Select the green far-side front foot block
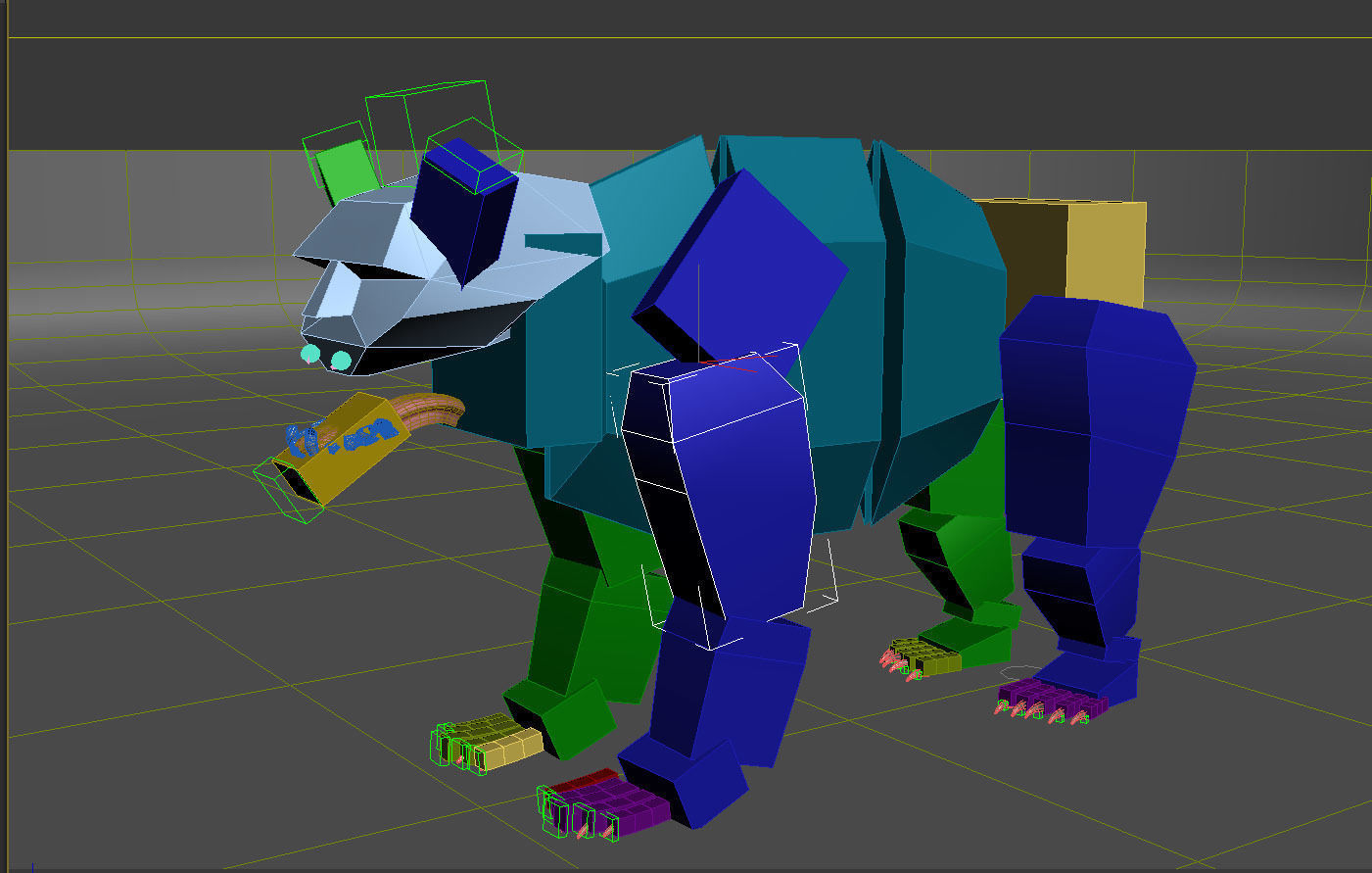 (x=560, y=717)
